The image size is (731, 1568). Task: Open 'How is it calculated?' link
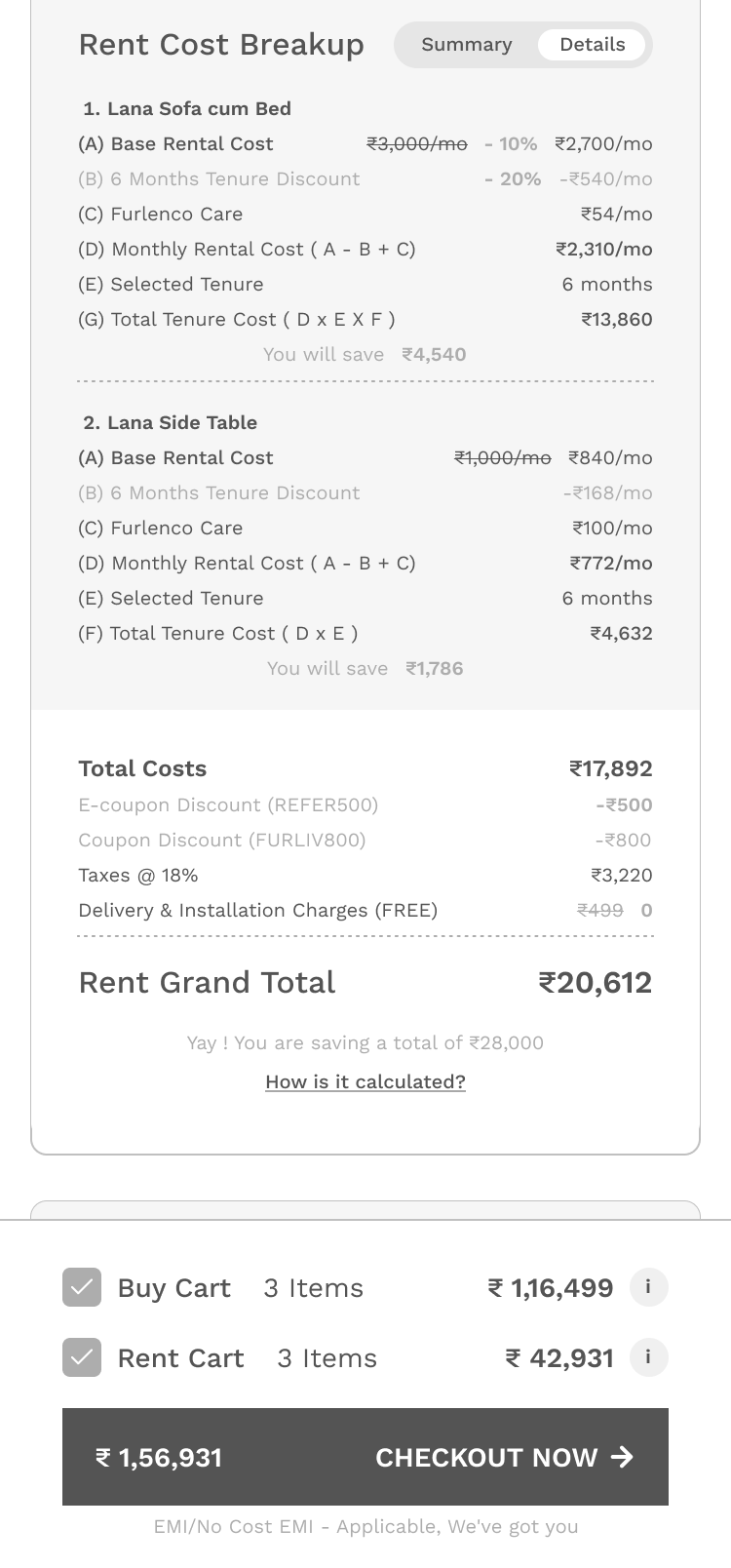(x=365, y=1081)
